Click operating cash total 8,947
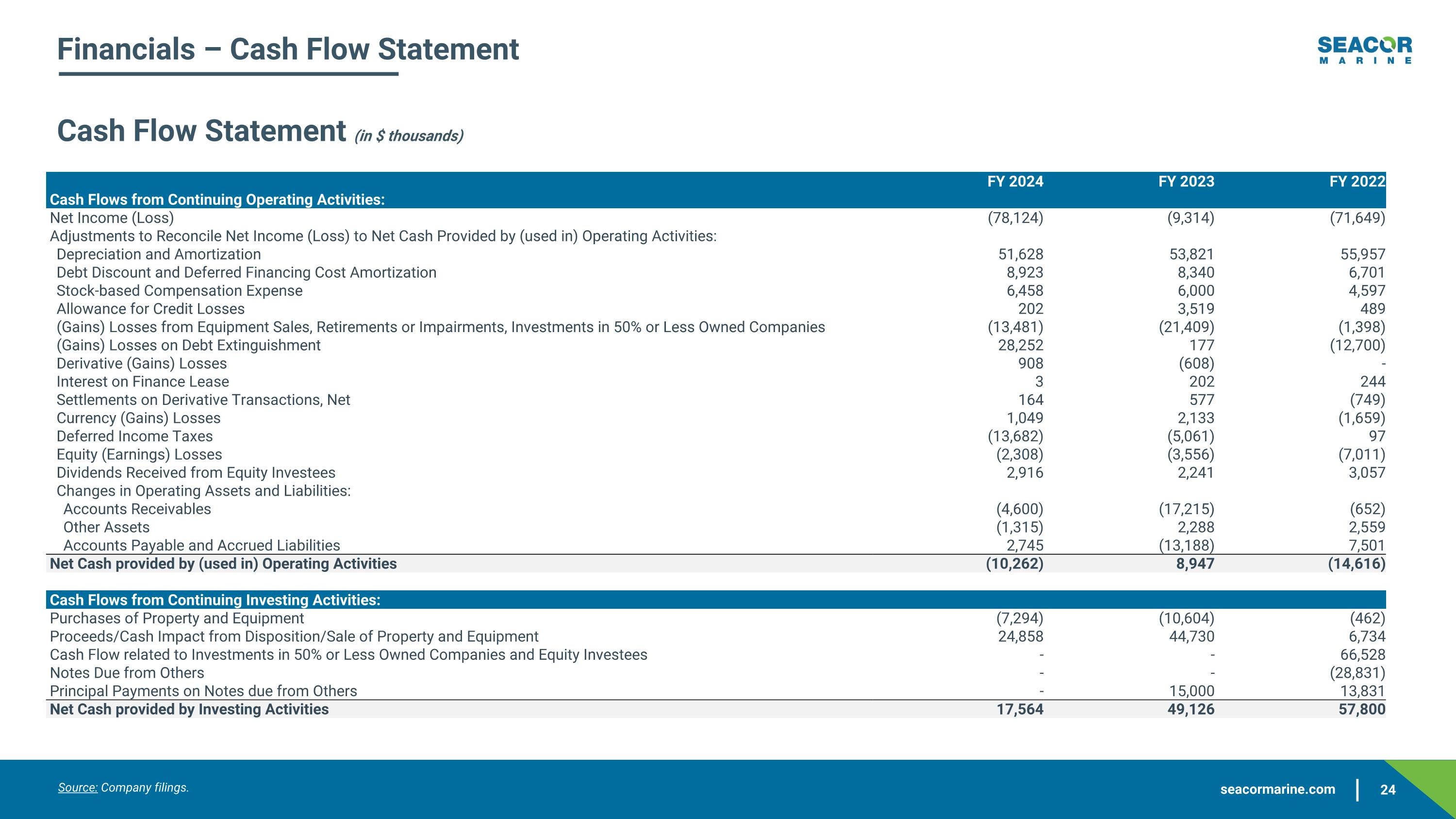Viewport: 1456px width, 819px height. (1195, 564)
